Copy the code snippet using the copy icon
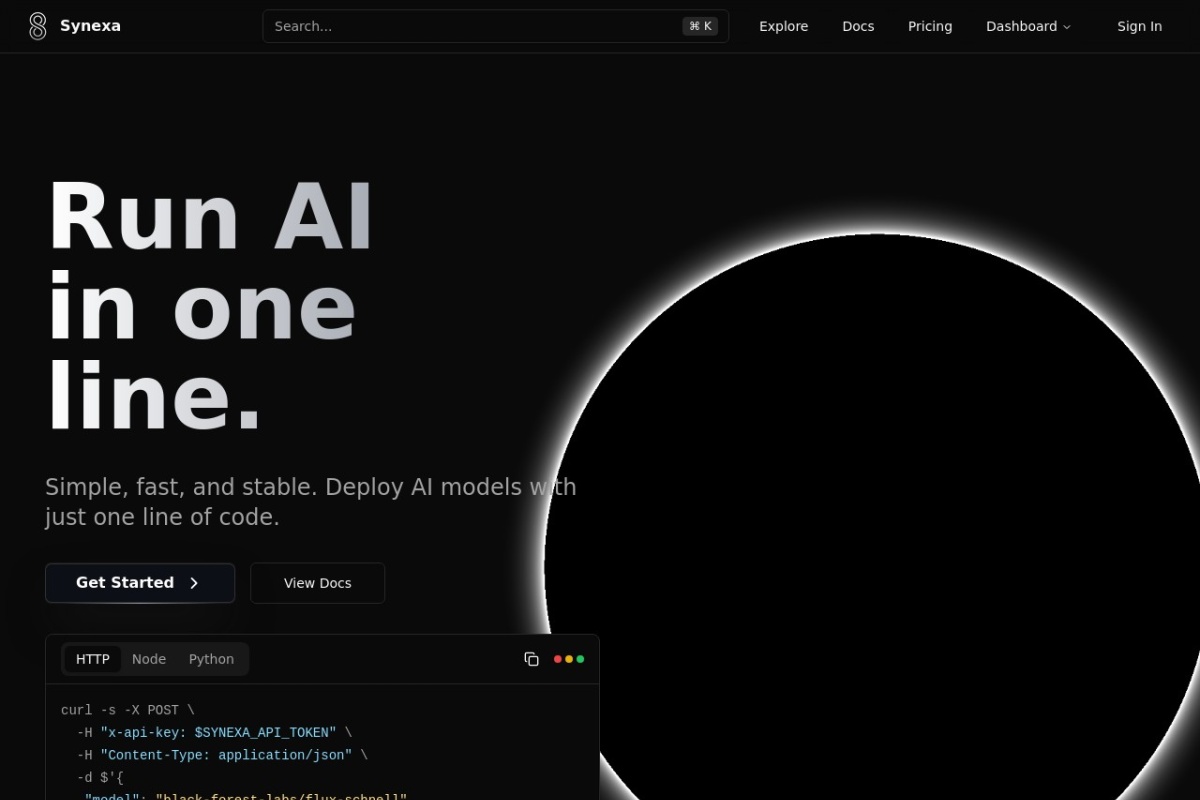 [532, 659]
